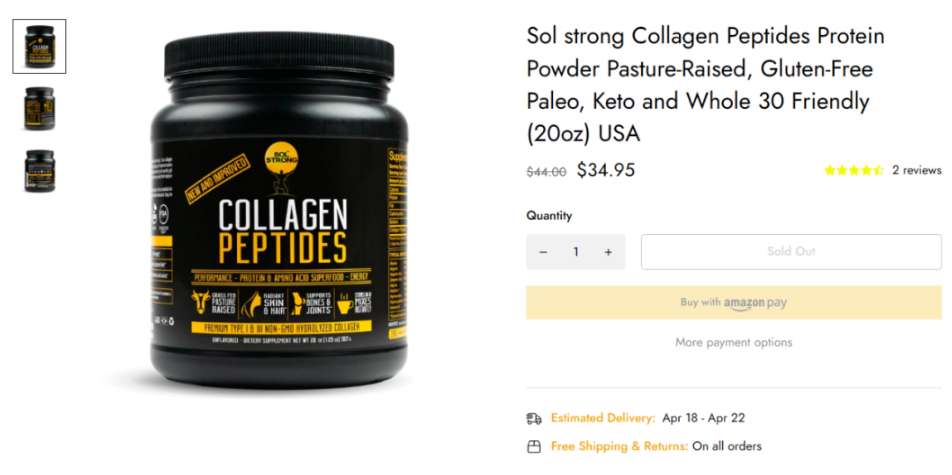Focus the quantity number field

[575, 252]
